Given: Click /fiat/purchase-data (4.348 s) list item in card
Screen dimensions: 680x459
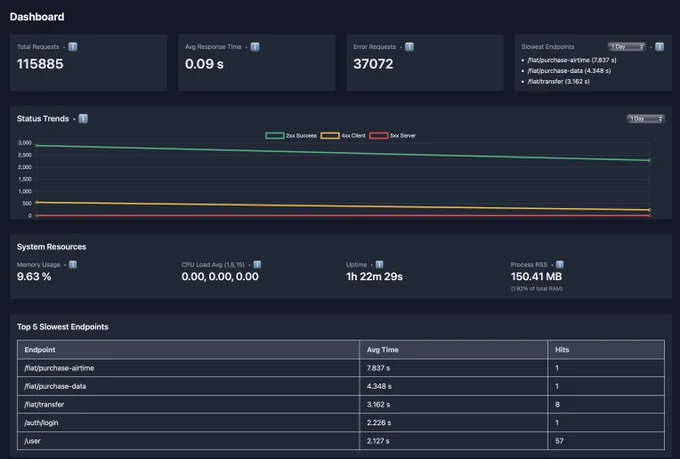Looking at the screenshot, I should pyautogui.click(x=569, y=71).
